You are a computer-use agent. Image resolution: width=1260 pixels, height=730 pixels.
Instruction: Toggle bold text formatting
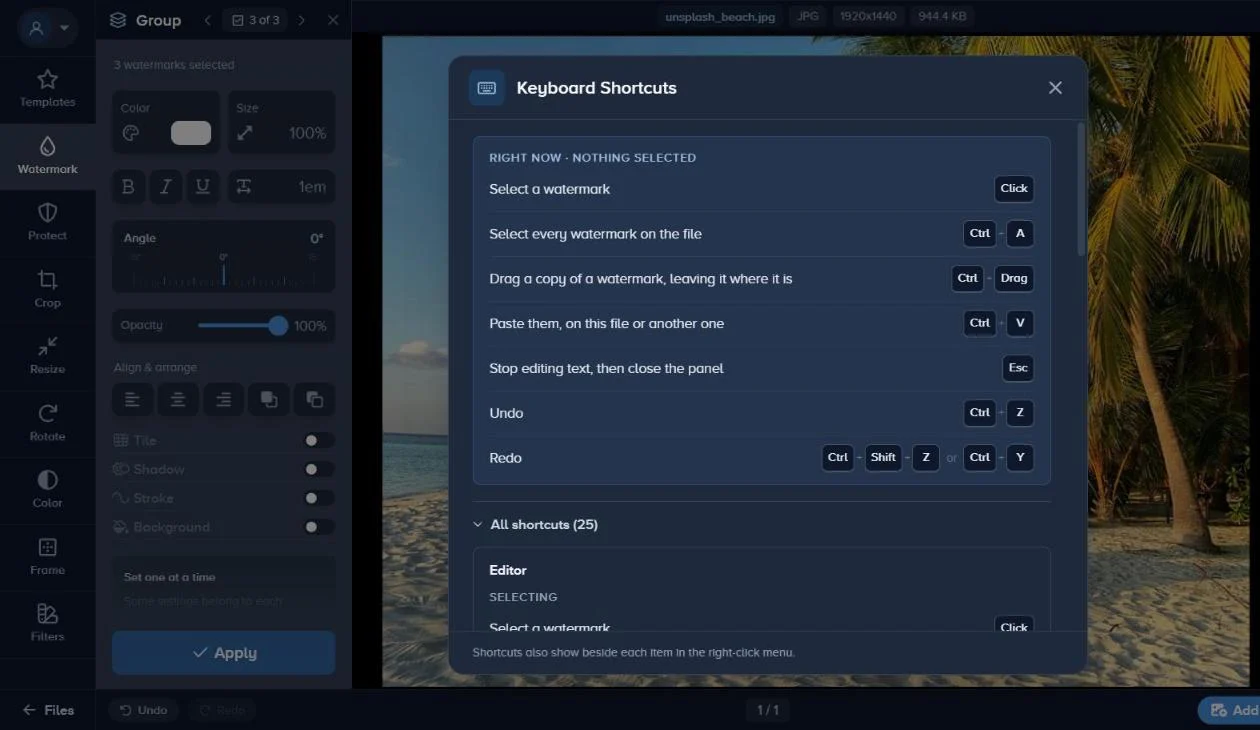[128, 187]
